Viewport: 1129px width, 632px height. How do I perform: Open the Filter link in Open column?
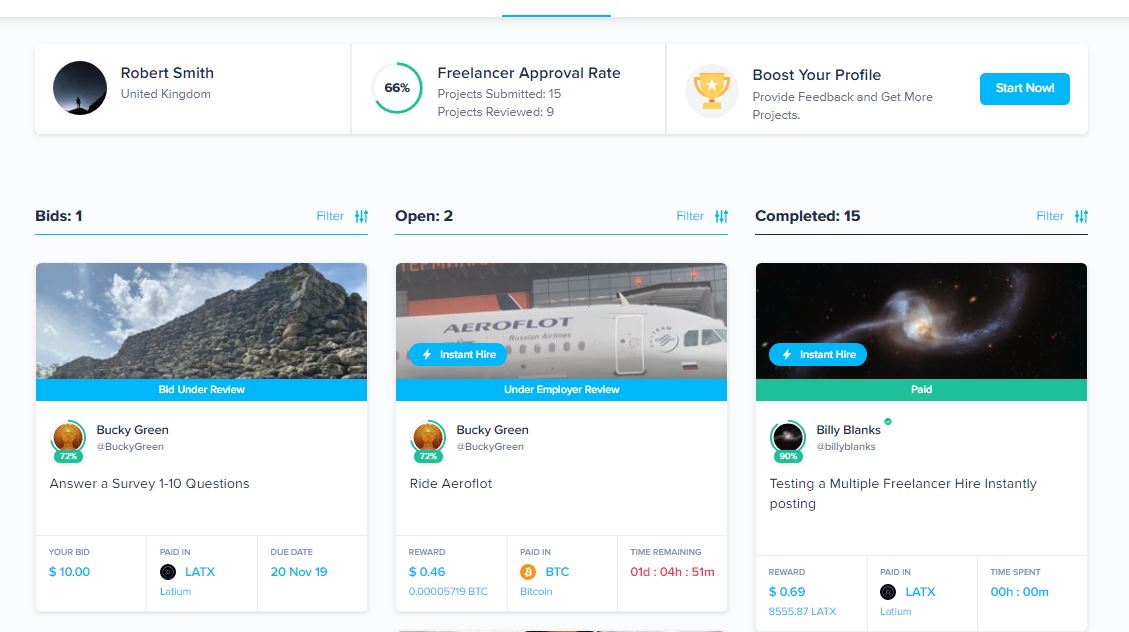tap(690, 216)
